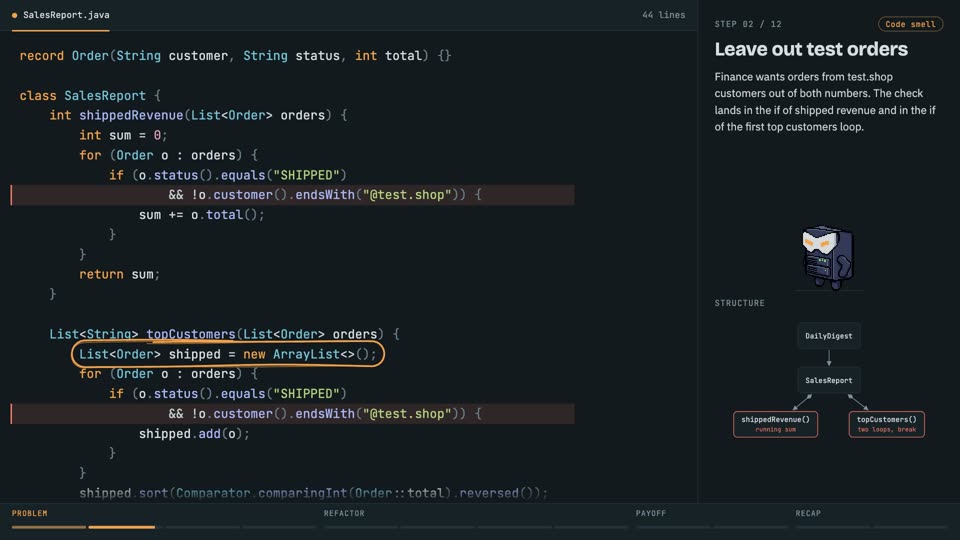Jump to the RECAP section

pos(808,513)
